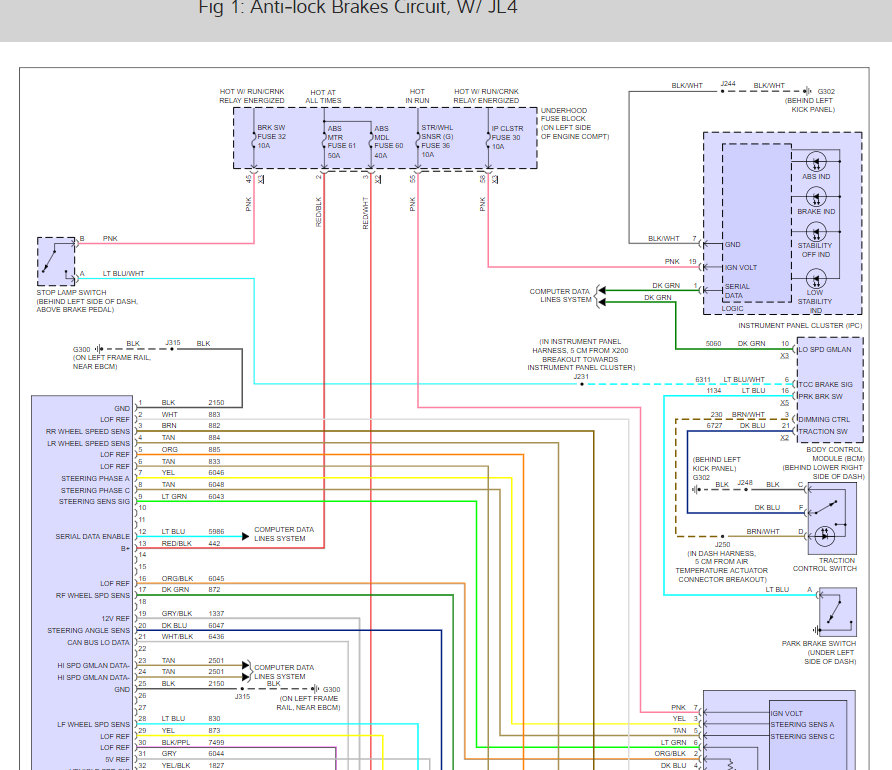Click the STOP LAMP SWITCH label

(71, 292)
